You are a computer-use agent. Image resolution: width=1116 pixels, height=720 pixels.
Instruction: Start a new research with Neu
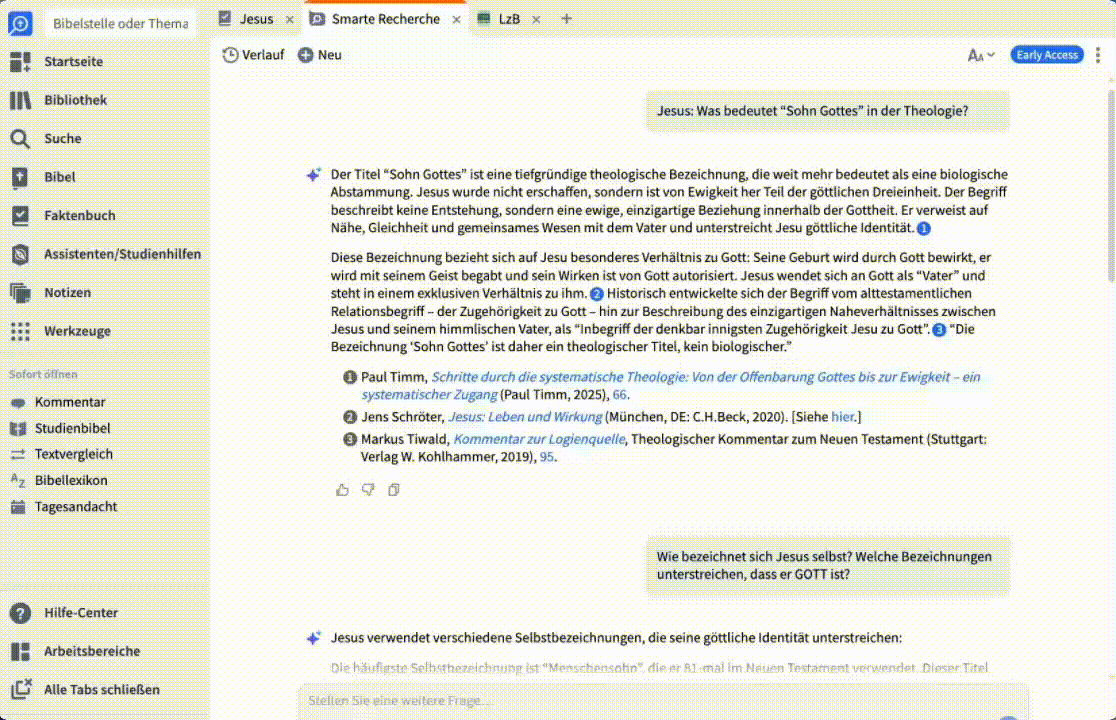320,55
